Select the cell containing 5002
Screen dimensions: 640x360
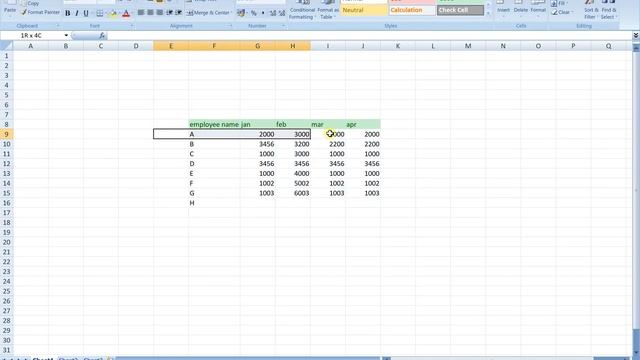pos(293,183)
